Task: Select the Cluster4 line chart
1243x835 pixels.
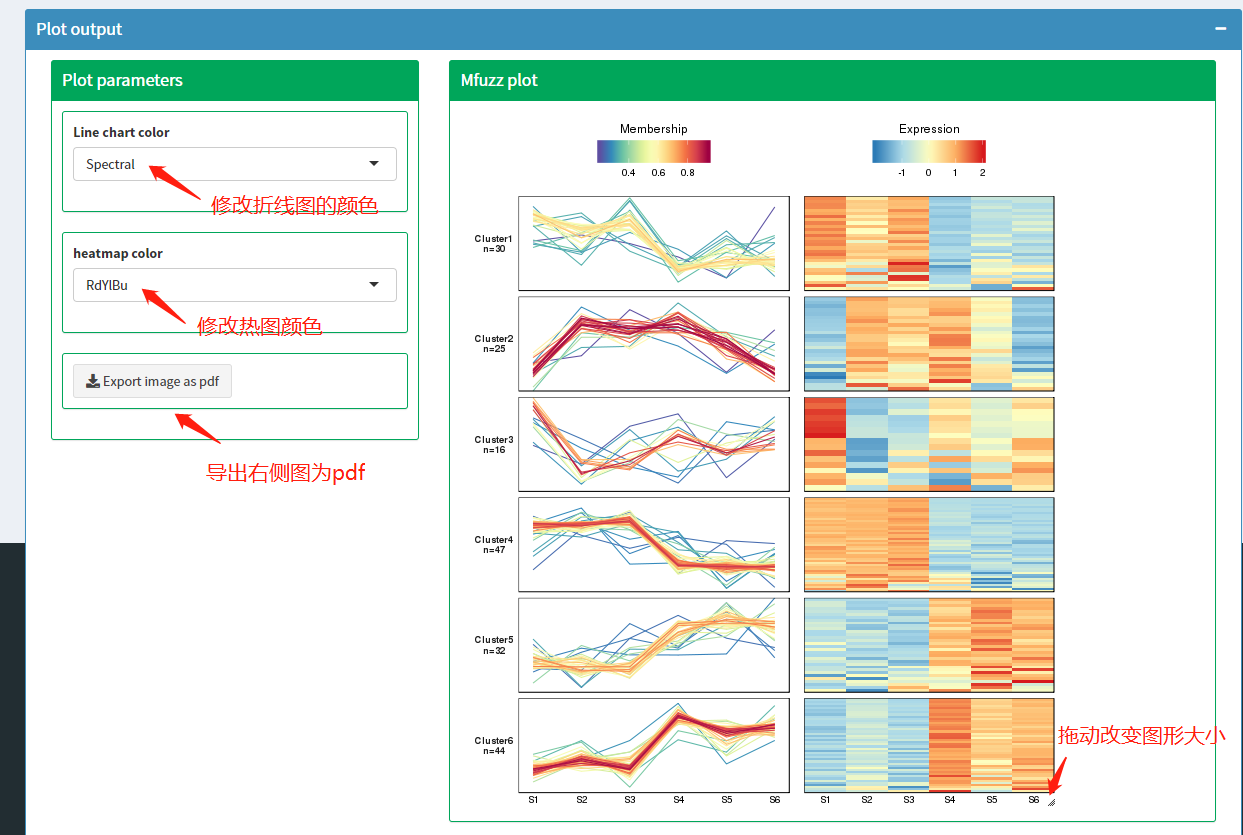Action: click(x=654, y=545)
